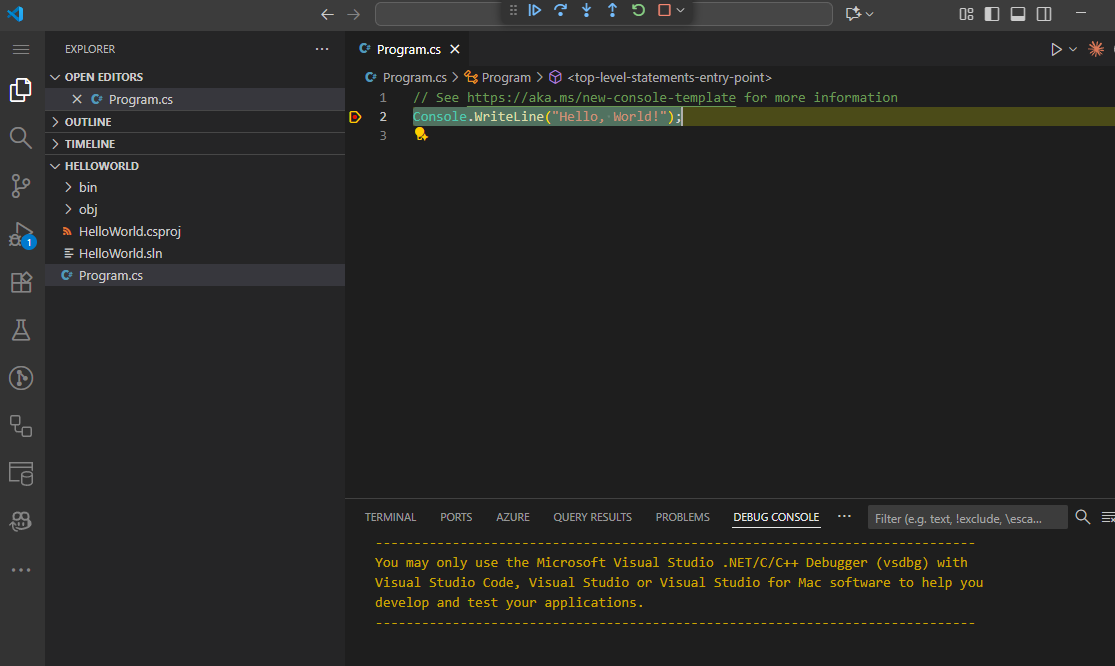The width and height of the screenshot is (1115, 666).
Task: Open the Extensions view icon
Action: [x=20, y=282]
